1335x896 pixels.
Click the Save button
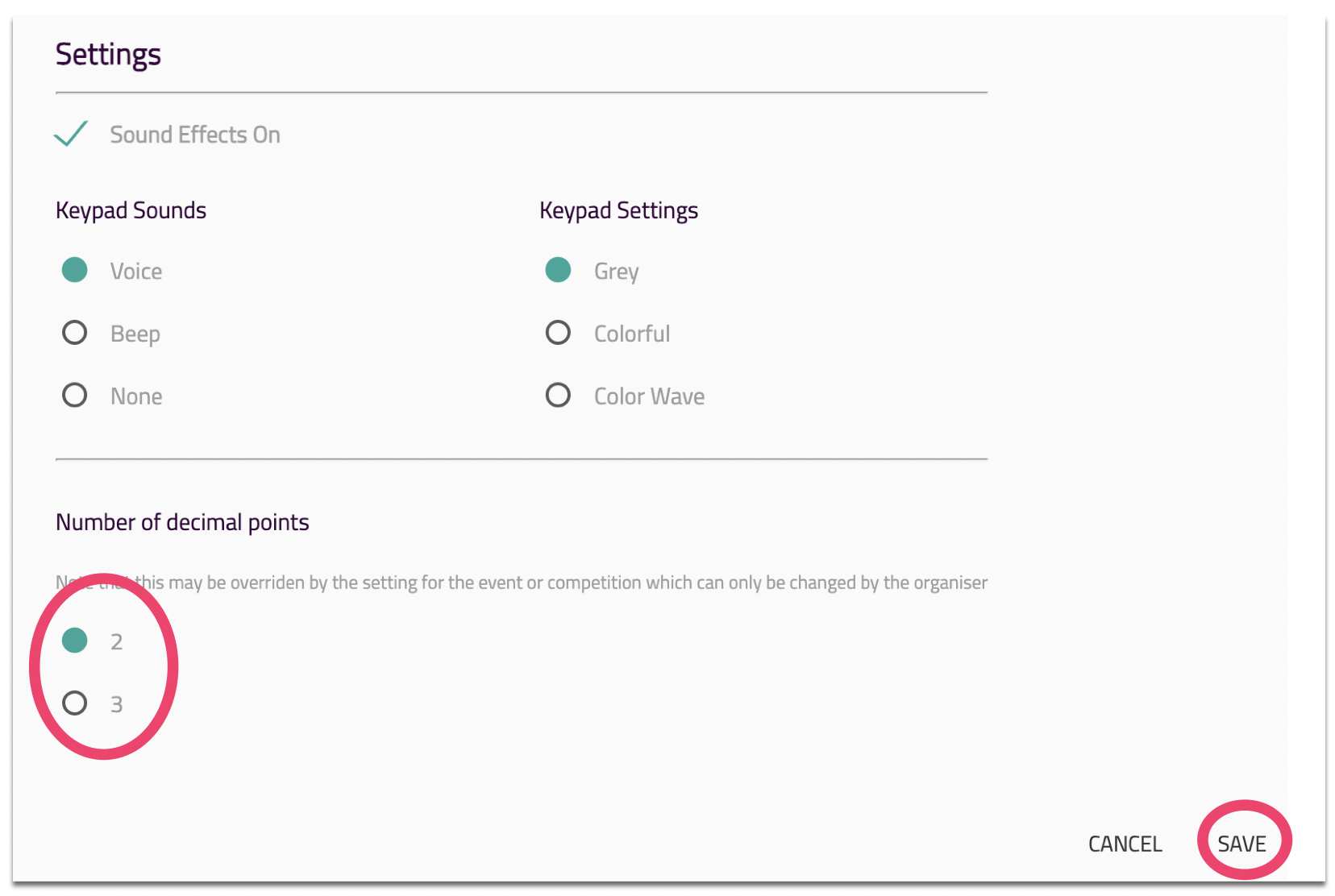(x=1241, y=844)
